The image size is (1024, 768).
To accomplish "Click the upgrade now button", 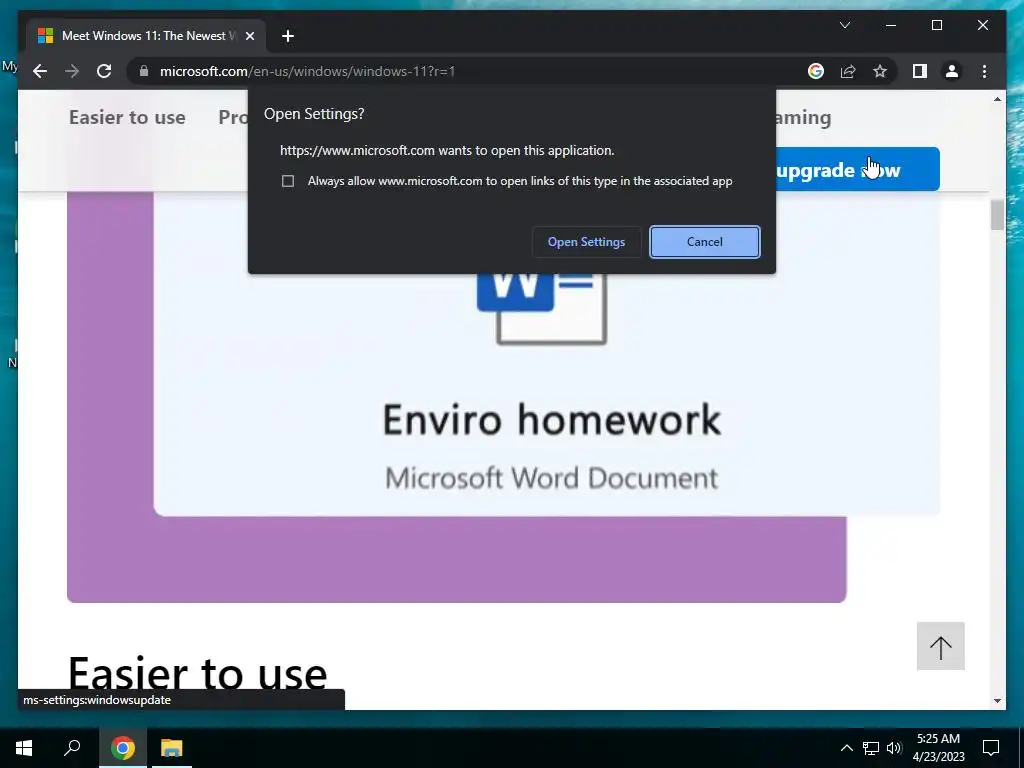I will pos(857,170).
